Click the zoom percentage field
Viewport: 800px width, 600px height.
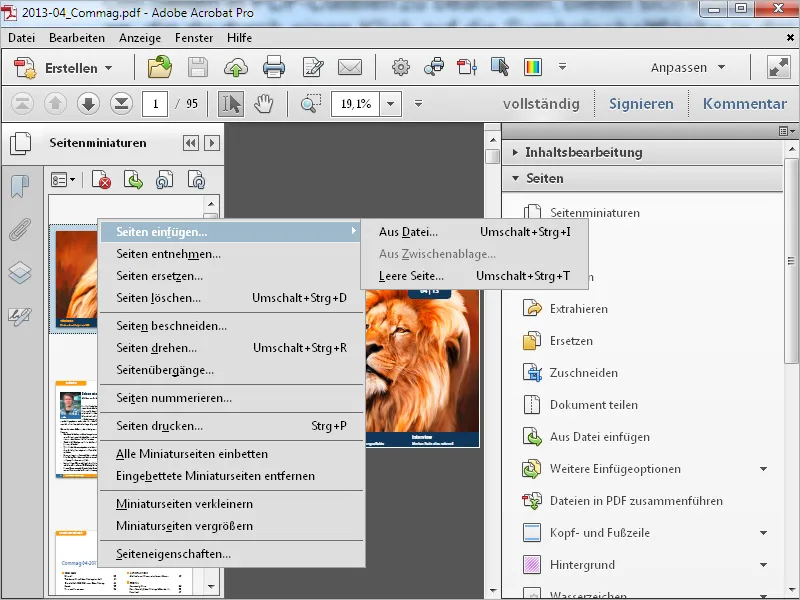click(356, 104)
